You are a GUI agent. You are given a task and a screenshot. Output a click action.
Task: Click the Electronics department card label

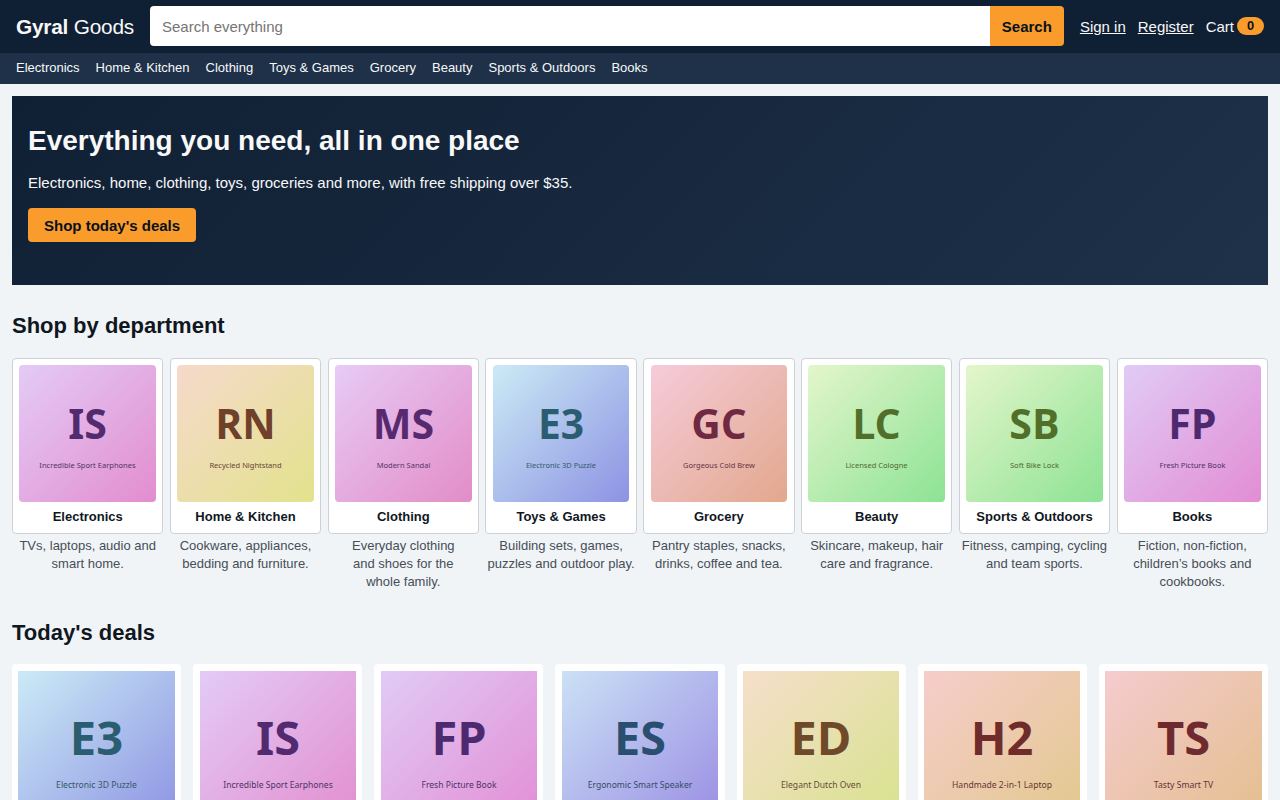pos(87,517)
